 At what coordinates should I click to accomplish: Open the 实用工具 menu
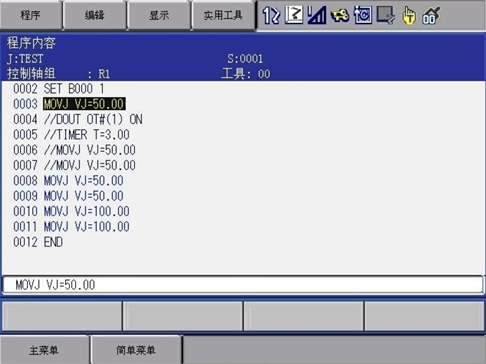223,15
